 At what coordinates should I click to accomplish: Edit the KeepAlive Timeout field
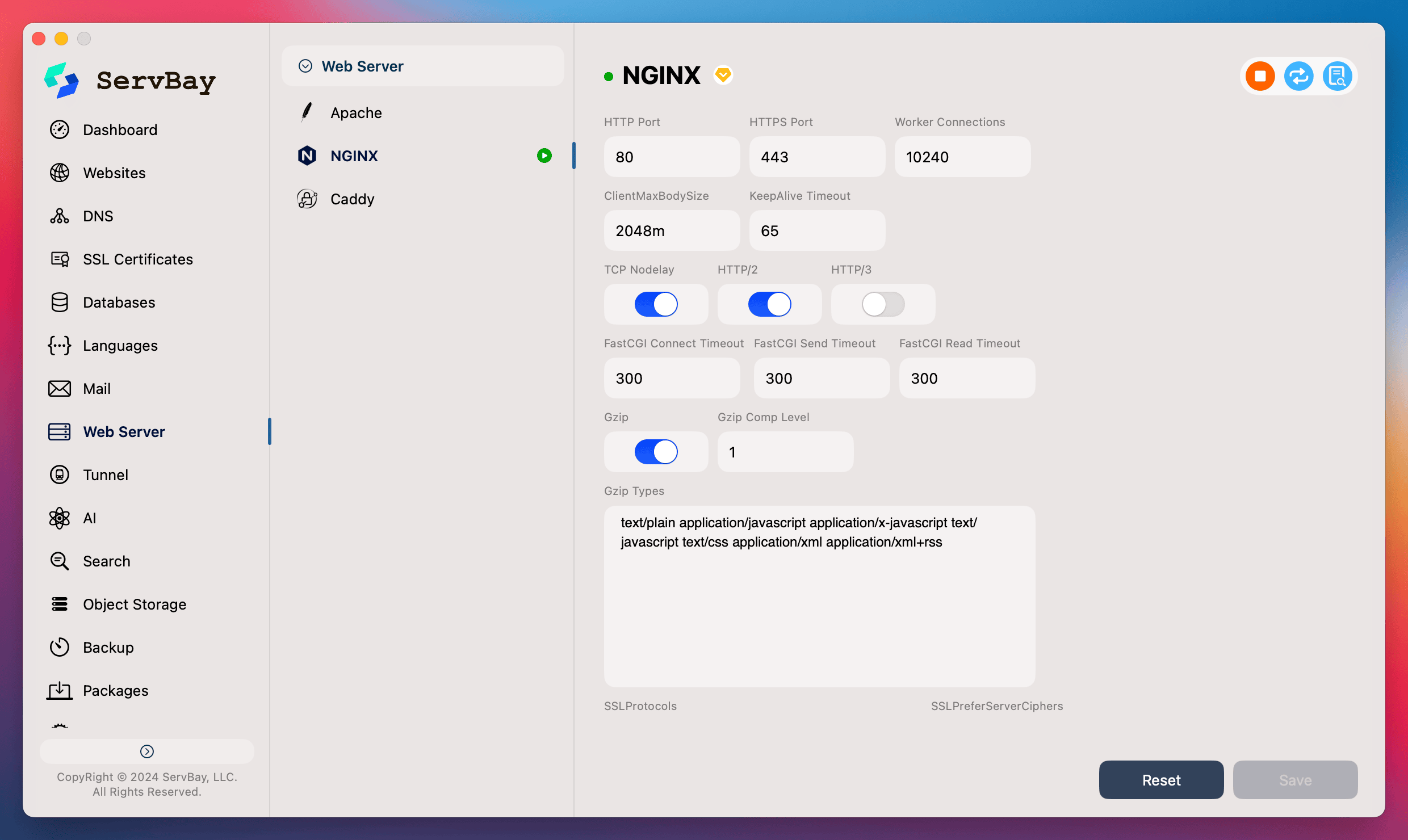[x=818, y=230]
